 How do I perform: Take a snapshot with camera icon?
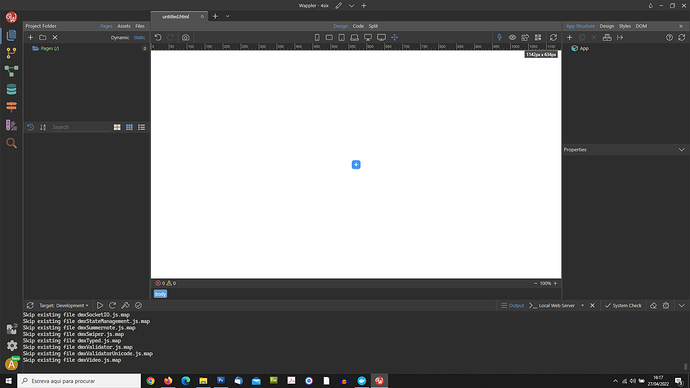(186, 37)
